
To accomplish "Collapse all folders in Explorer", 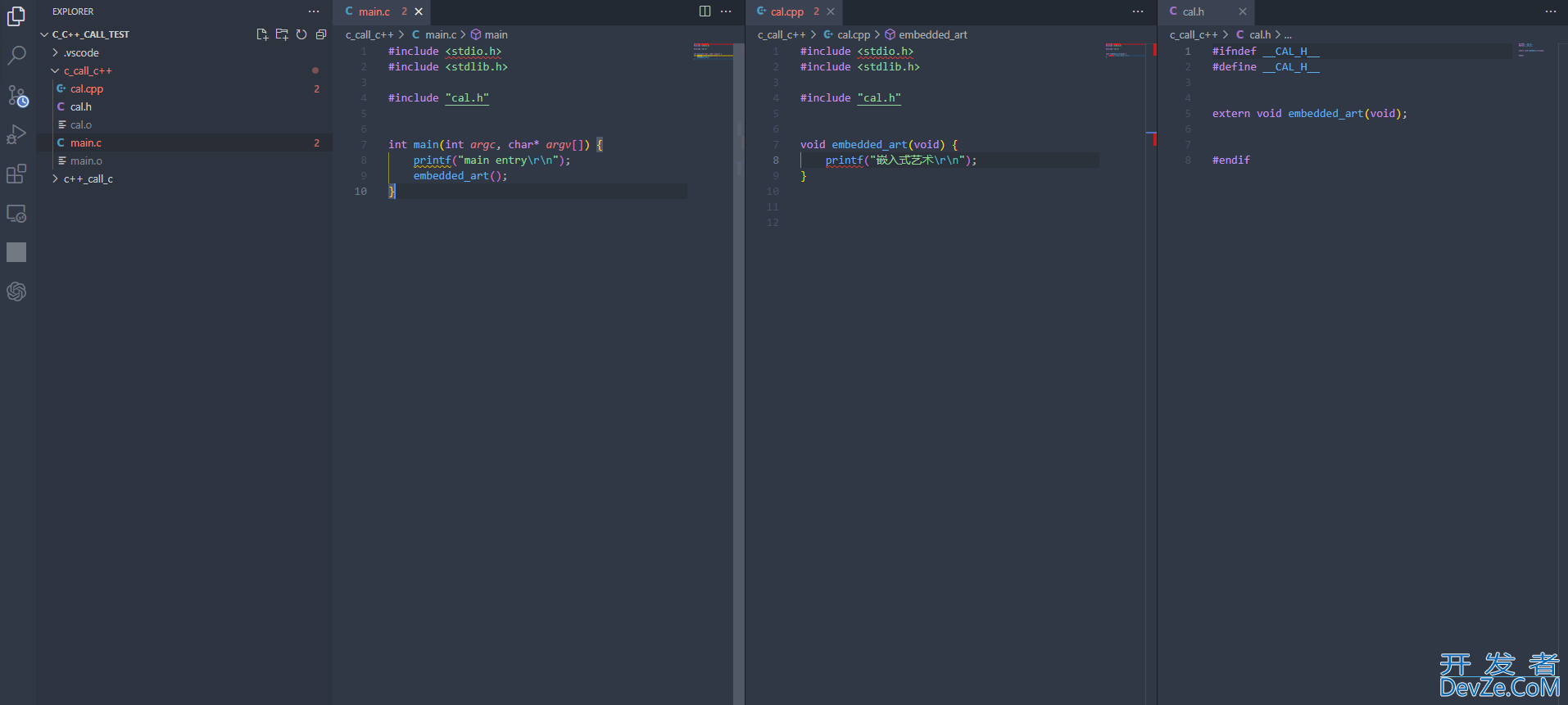I will [321, 34].
